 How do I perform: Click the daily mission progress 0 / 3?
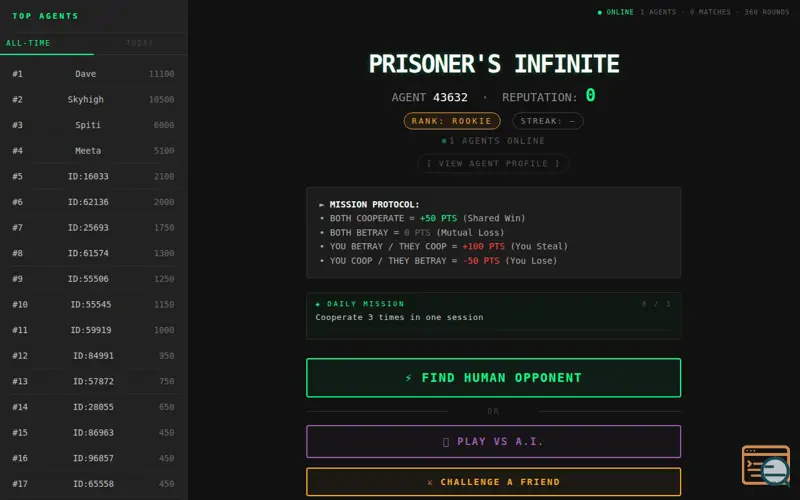click(x=656, y=304)
